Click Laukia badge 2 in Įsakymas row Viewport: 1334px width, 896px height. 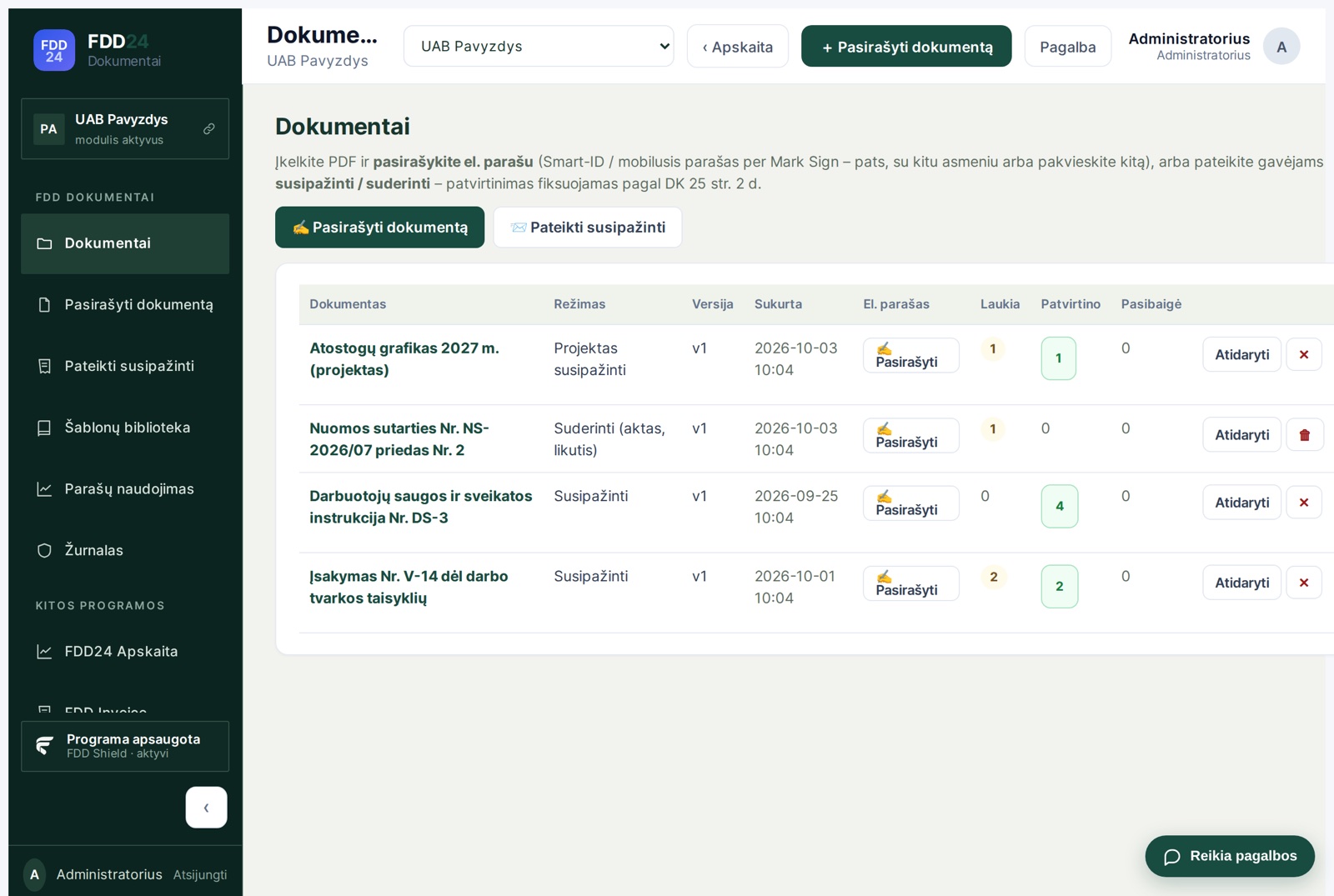click(993, 577)
